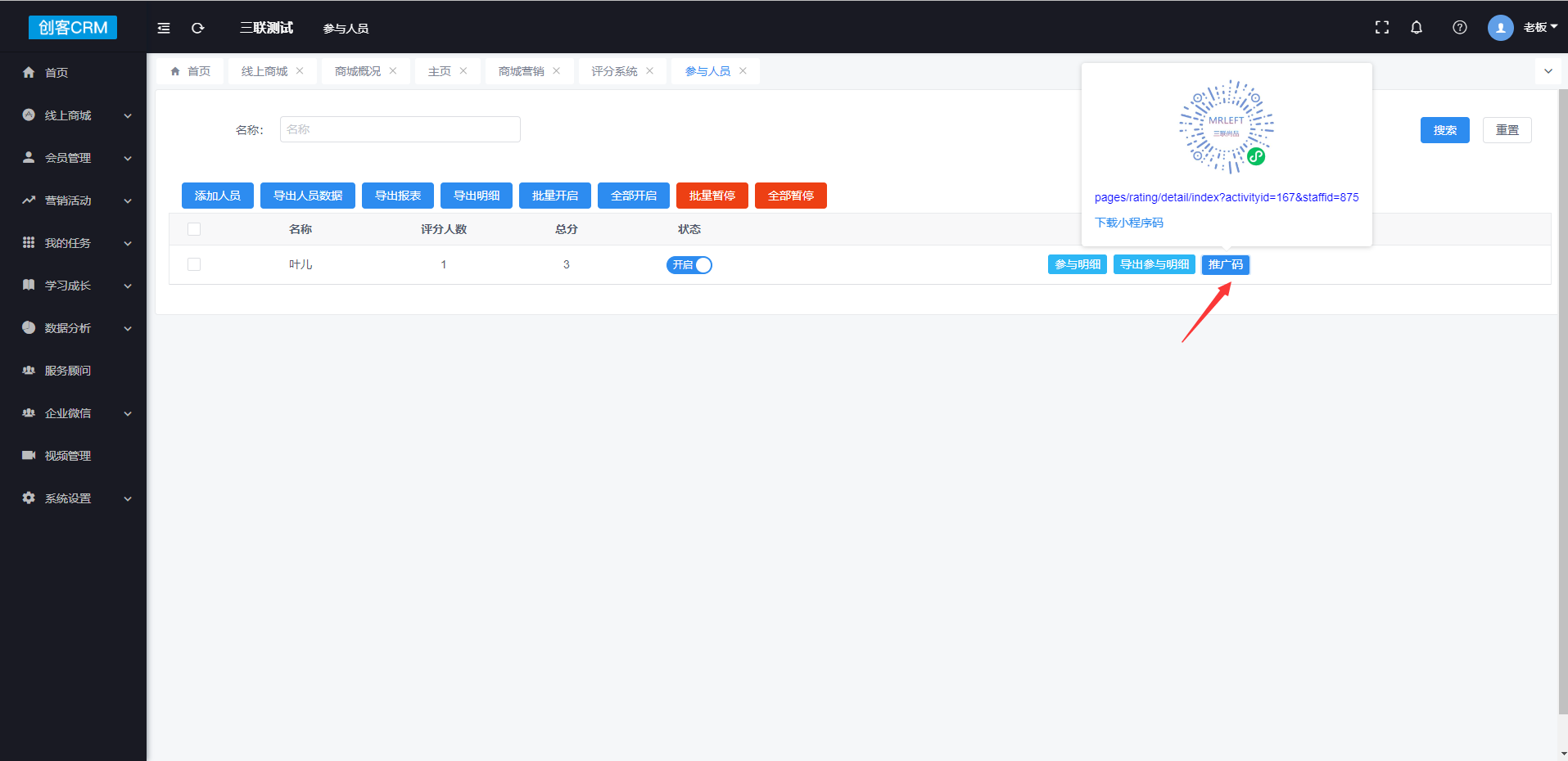Open the help question mark icon
The height and width of the screenshot is (761, 1568).
pos(1460,27)
